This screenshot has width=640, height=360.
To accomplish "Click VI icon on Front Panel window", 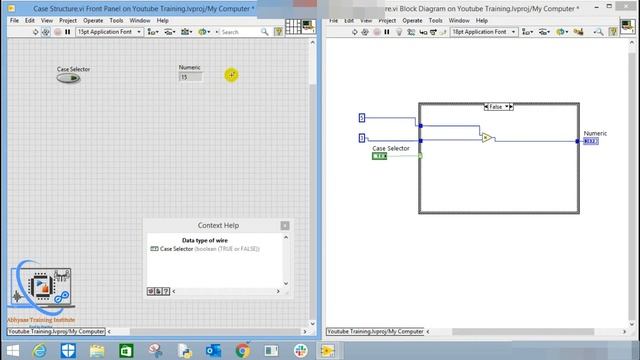I will pyautogui.click(x=309, y=27).
